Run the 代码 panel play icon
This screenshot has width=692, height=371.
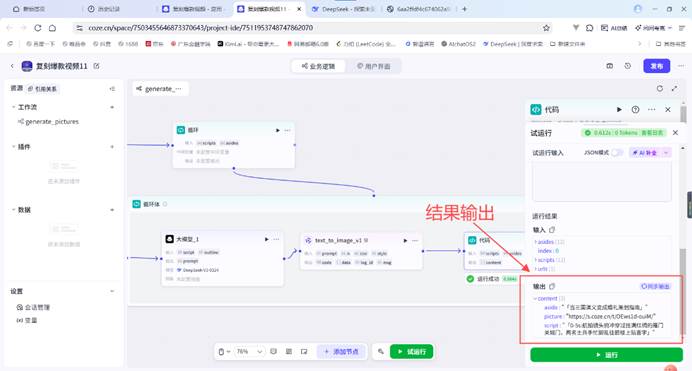[619, 109]
